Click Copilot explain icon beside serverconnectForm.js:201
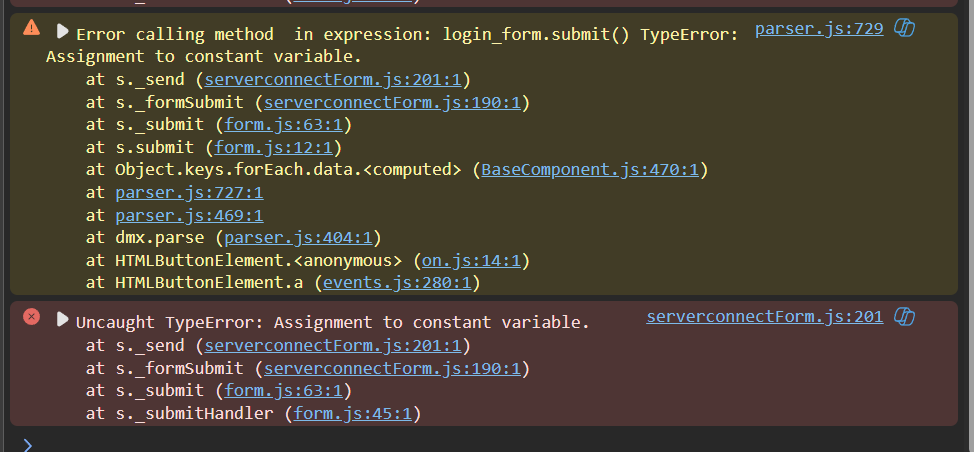Screen dimensions: 974x452 pos(905,317)
